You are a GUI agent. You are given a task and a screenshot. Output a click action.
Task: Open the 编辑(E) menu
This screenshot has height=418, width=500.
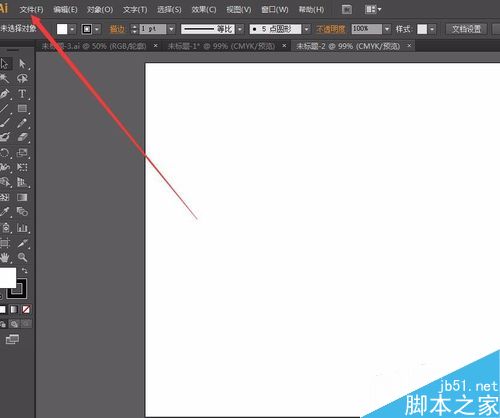(65, 10)
